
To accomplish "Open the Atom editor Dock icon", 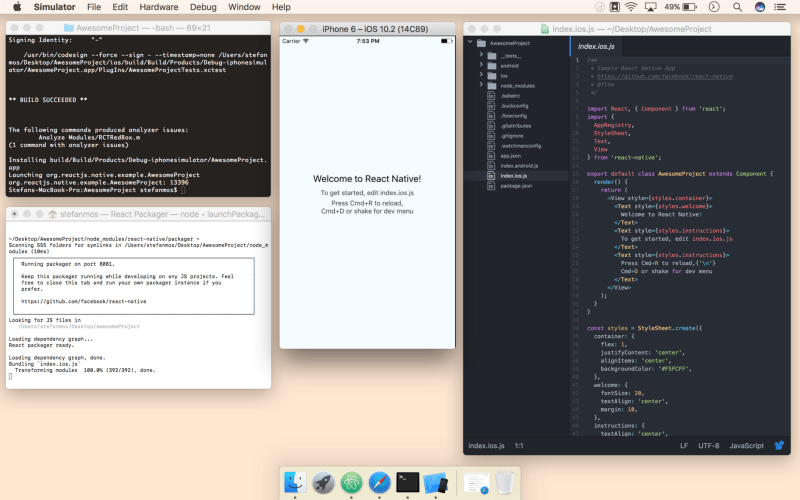I will click(351, 482).
